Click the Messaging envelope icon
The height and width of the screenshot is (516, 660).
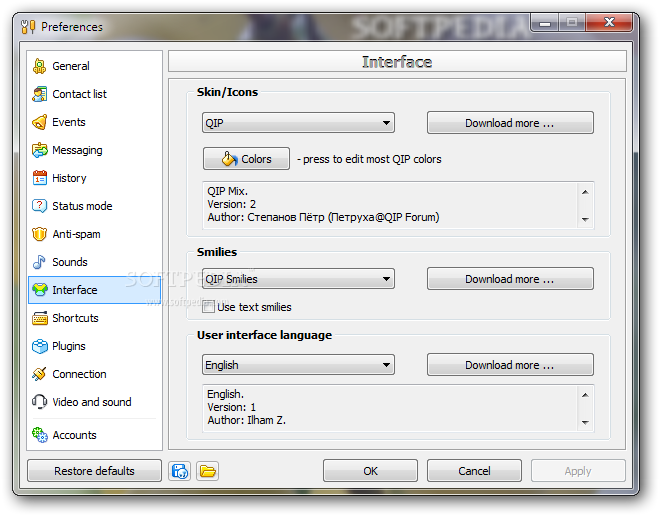click(x=40, y=150)
